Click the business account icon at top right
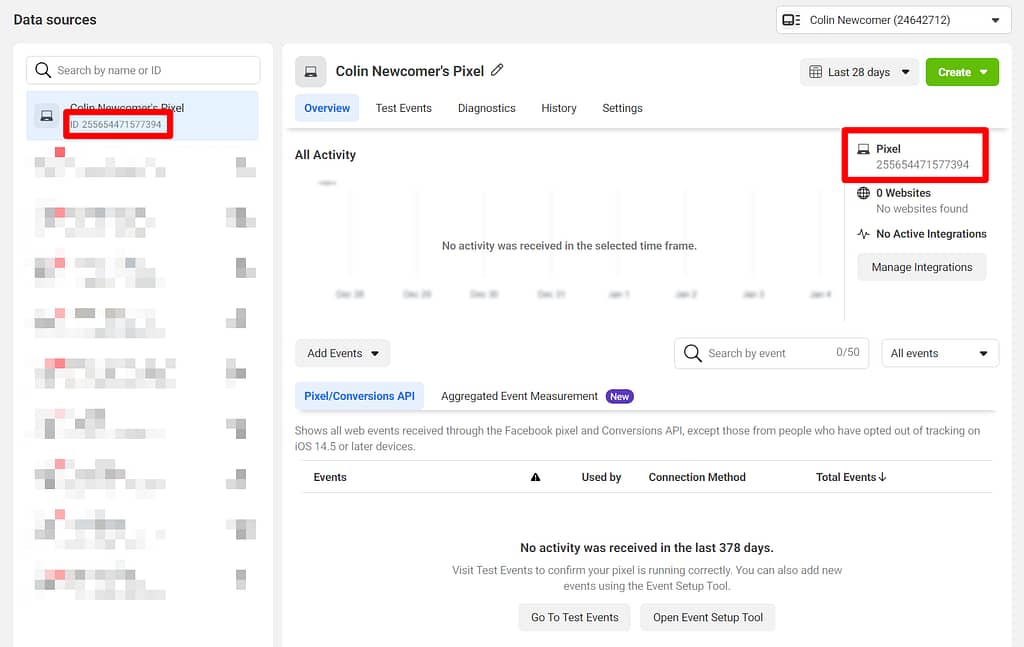The height and width of the screenshot is (647, 1024). (x=792, y=20)
